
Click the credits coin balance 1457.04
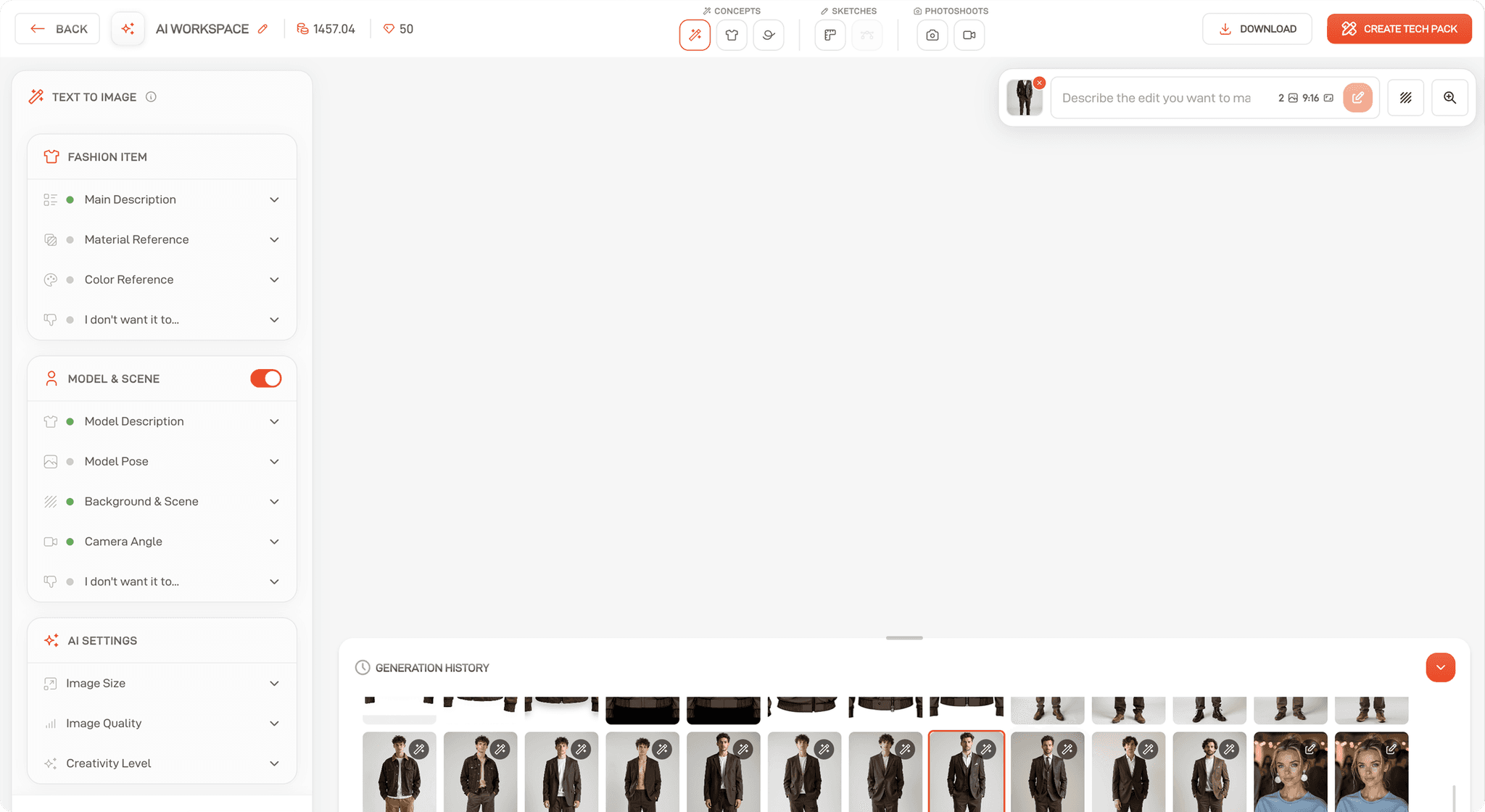tap(326, 29)
